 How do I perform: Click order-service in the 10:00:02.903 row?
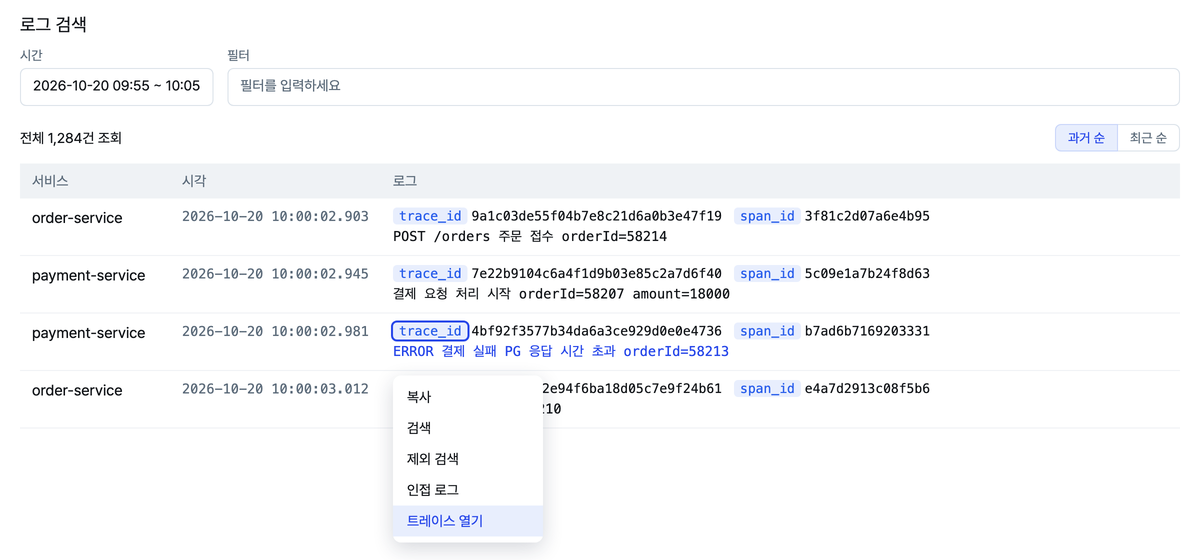pos(77,217)
